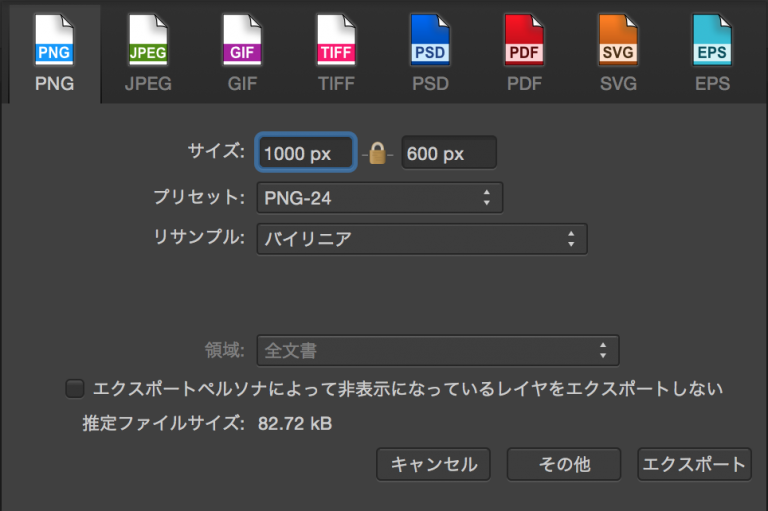This screenshot has width=768, height=511.
Task: Open the 領域 dropdown showing 全文書
Action: [438, 350]
